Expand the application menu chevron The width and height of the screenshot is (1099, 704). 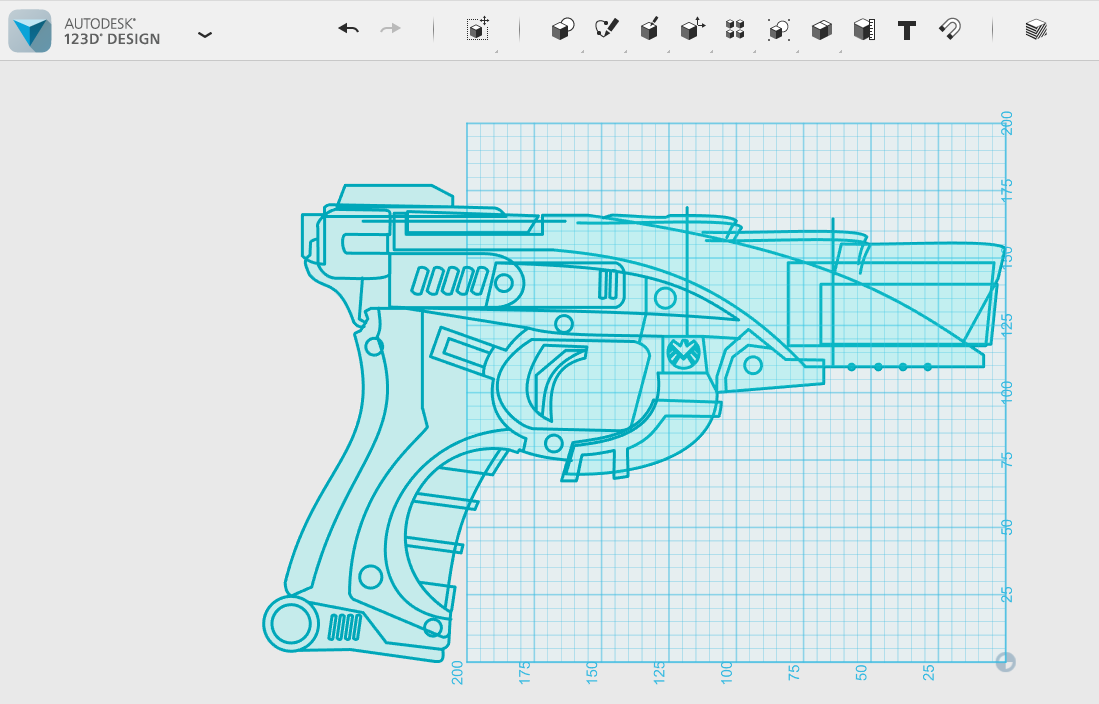[205, 35]
